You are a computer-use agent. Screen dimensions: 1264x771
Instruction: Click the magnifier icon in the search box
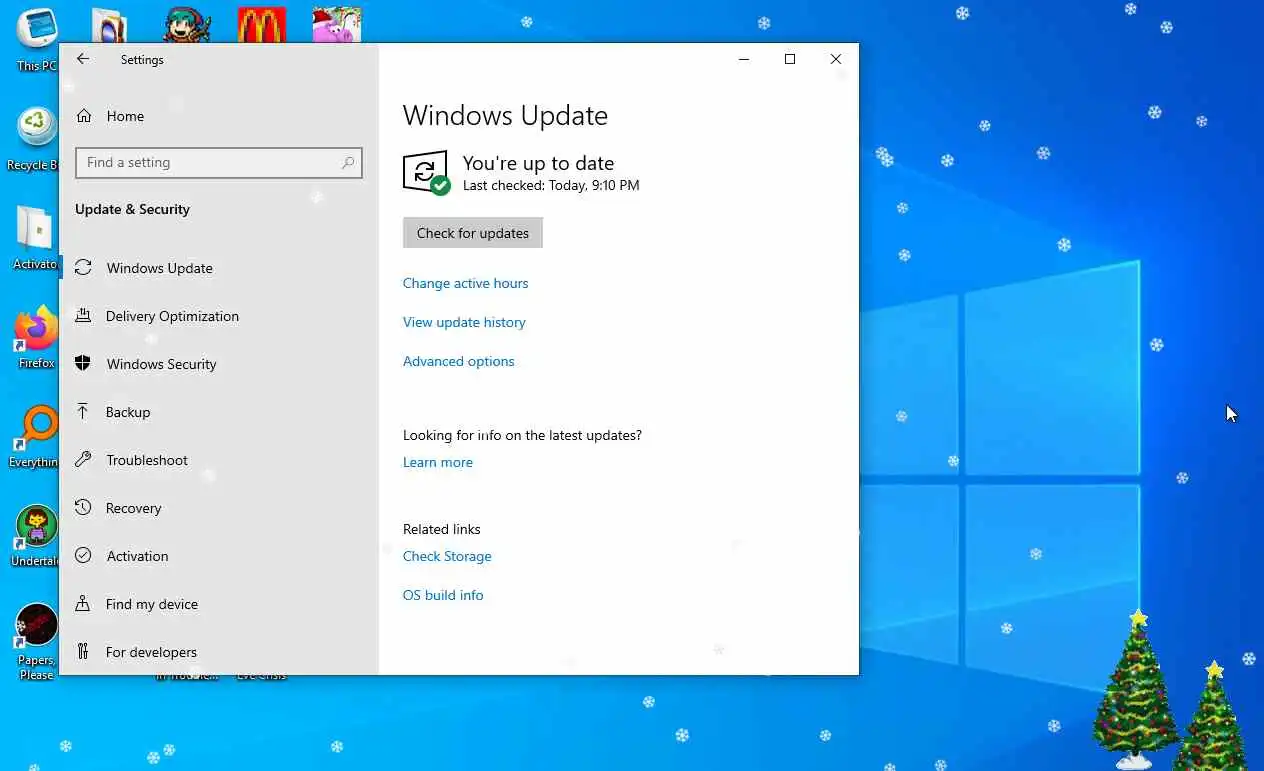(348, 163)
